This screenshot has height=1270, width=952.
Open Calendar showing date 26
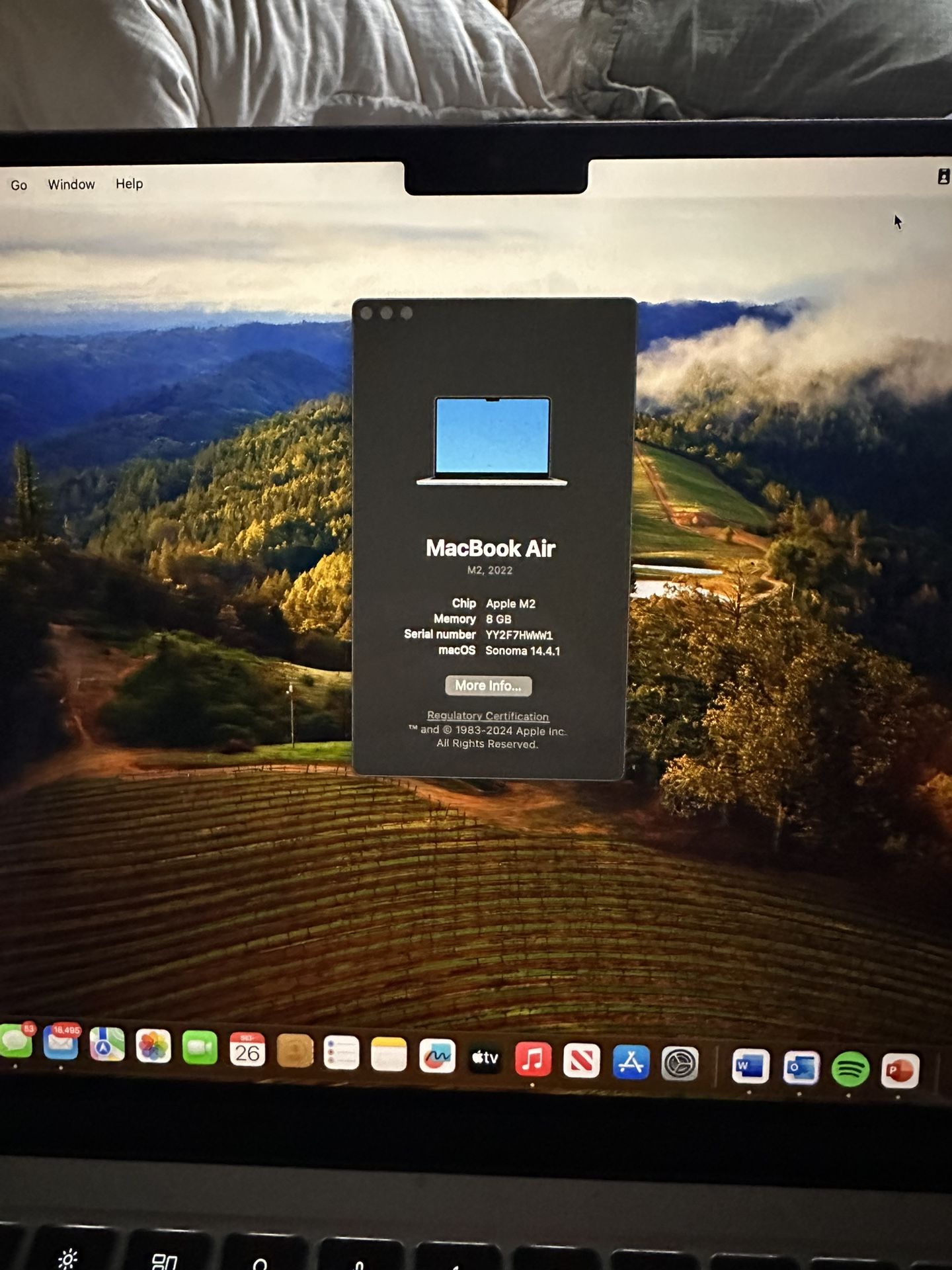coord(247,1050)
